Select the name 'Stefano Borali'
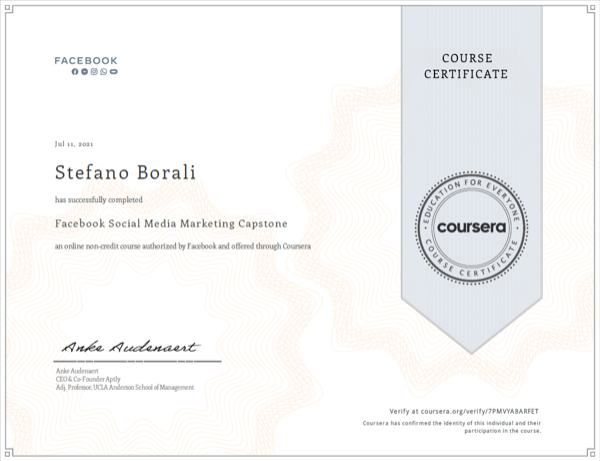 click(x=126, y=172)
